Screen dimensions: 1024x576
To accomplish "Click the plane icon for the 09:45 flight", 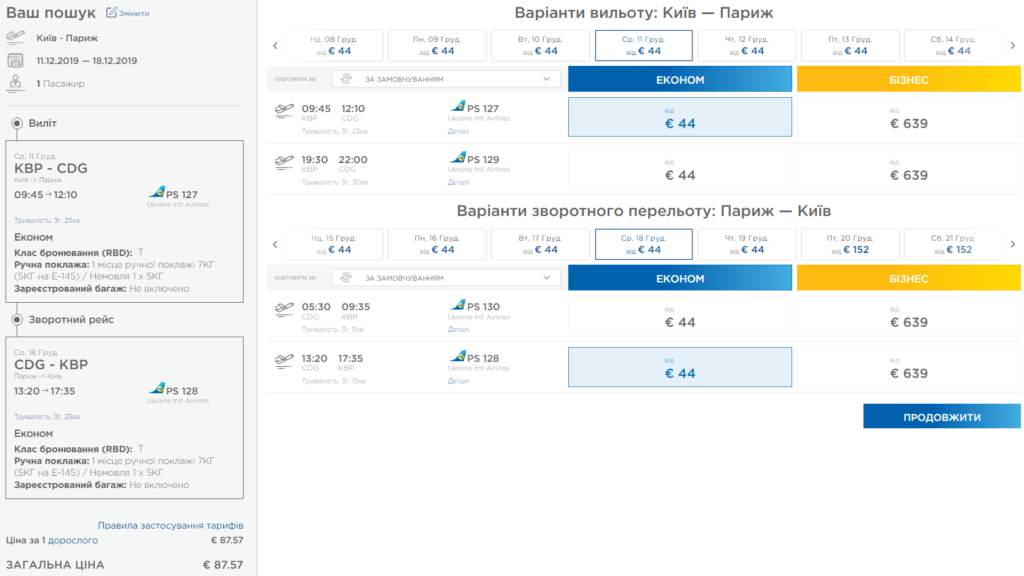I will tap(284, 111).
